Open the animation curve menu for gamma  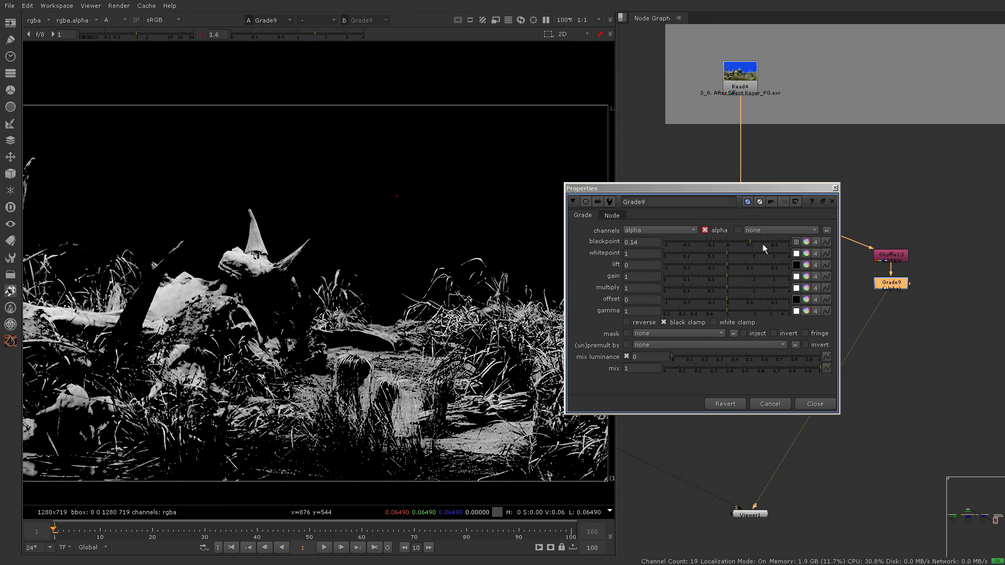(x=826, y=311)
